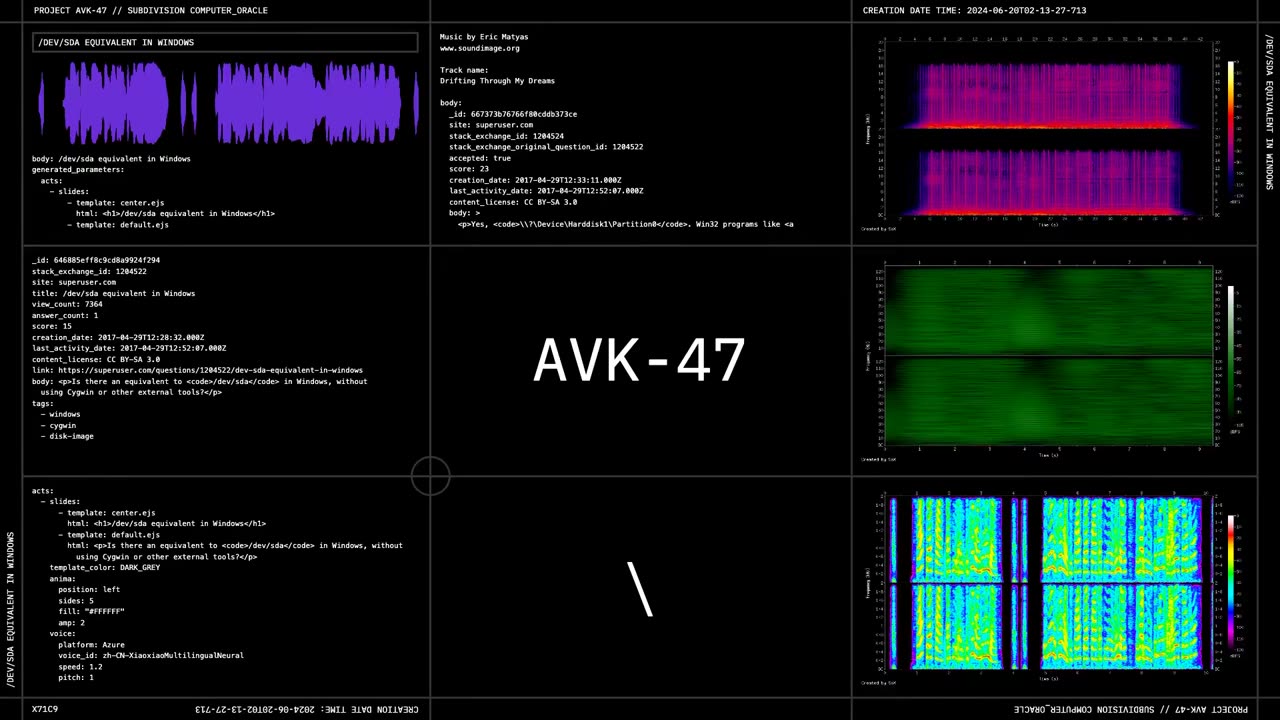The width and height of the screenshot is (1280, 720).
Task: Click the '- windows' tag
Action: pyautogui.click(x=60, y=414)
